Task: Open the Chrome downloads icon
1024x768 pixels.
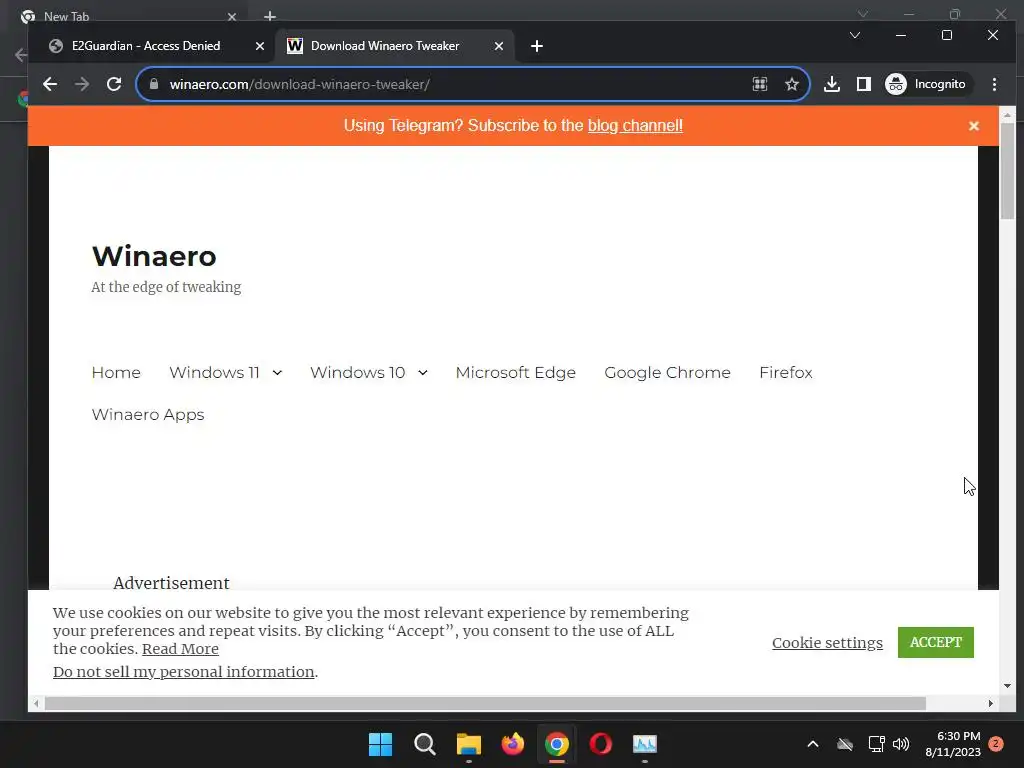Action: coord(831,84)
